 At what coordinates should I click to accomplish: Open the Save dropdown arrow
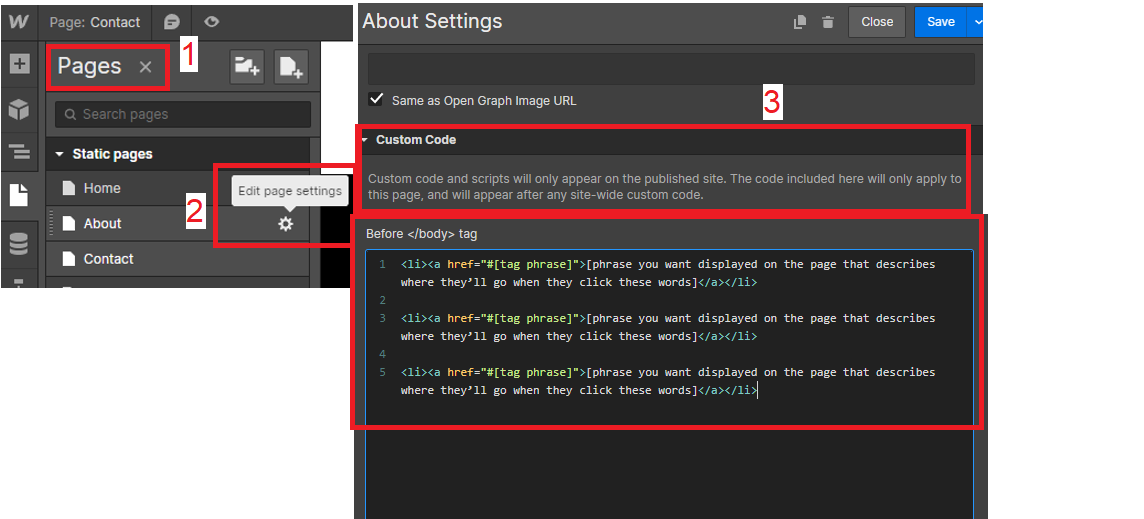(976, 22)
